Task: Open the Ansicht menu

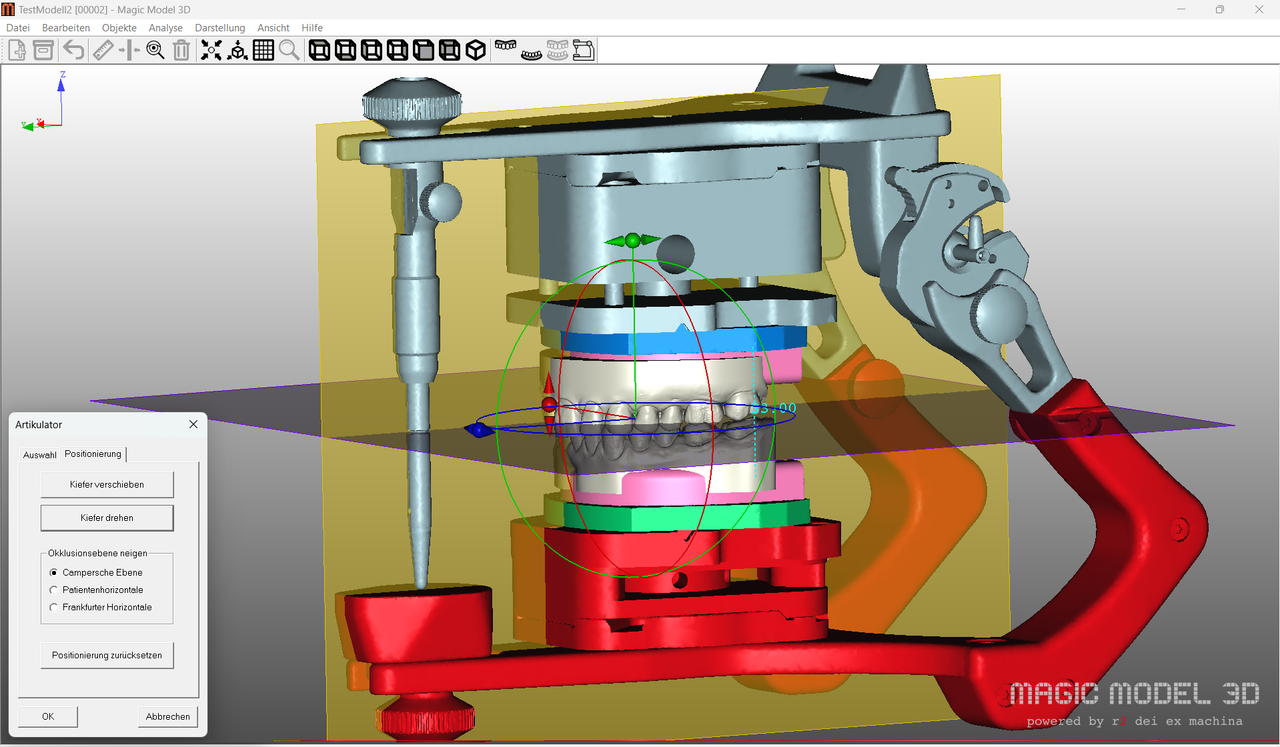Action: pyautogui.click(x=273, y=28)
